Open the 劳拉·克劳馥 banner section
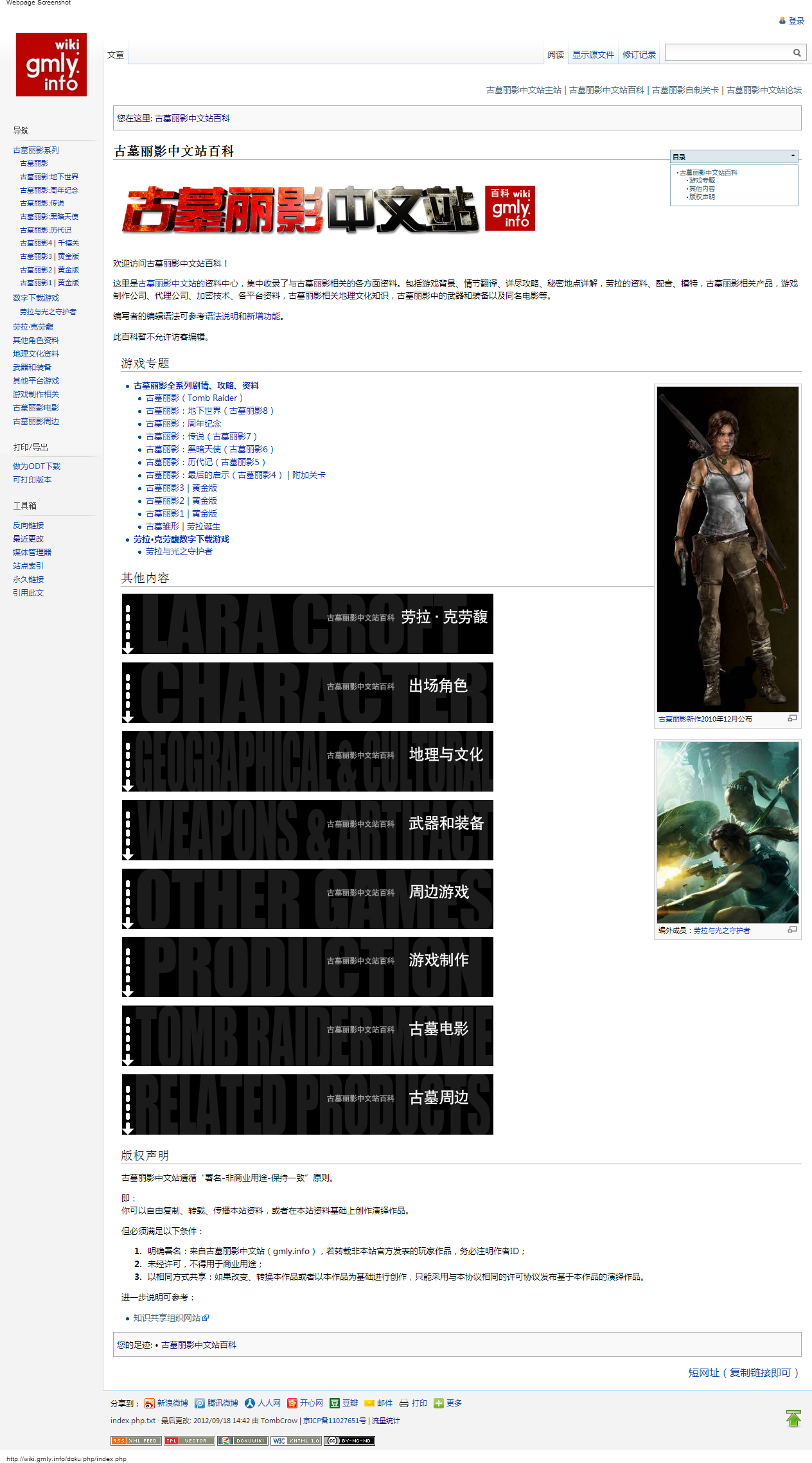812x1463 pixels. pos(308,624)
